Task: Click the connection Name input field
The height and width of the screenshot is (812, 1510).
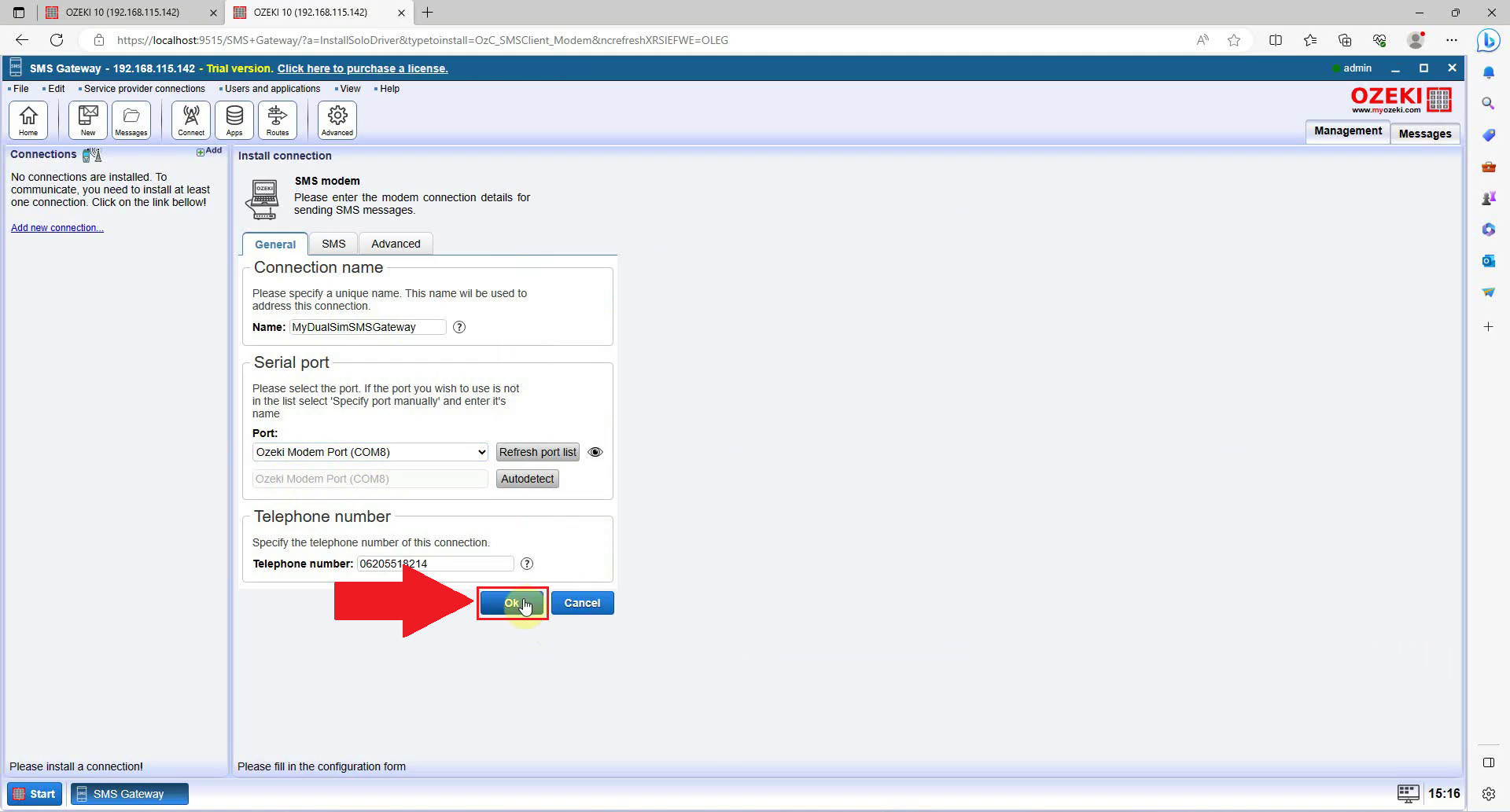Action: (367, 327)
